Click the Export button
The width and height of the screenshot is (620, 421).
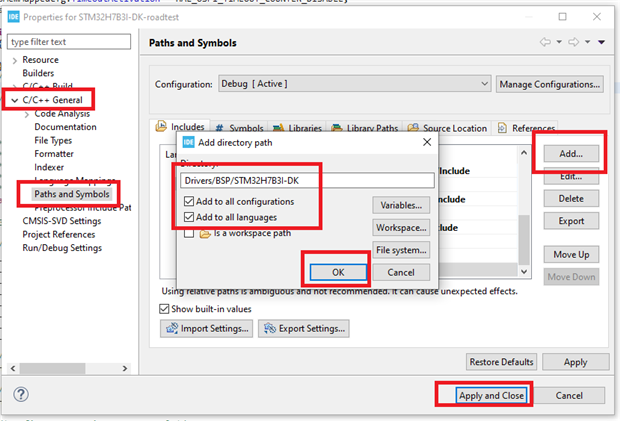tap(571, 221)
